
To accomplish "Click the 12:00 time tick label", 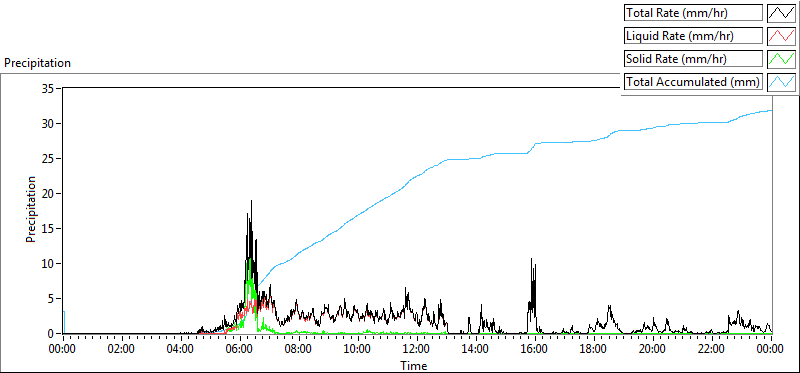I will tap(416, 350).
